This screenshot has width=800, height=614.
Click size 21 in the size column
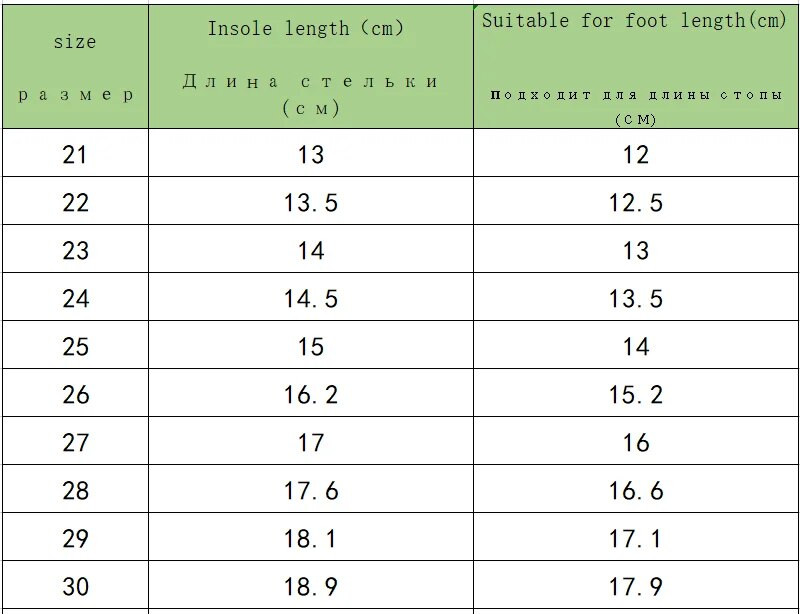(75, 155)
